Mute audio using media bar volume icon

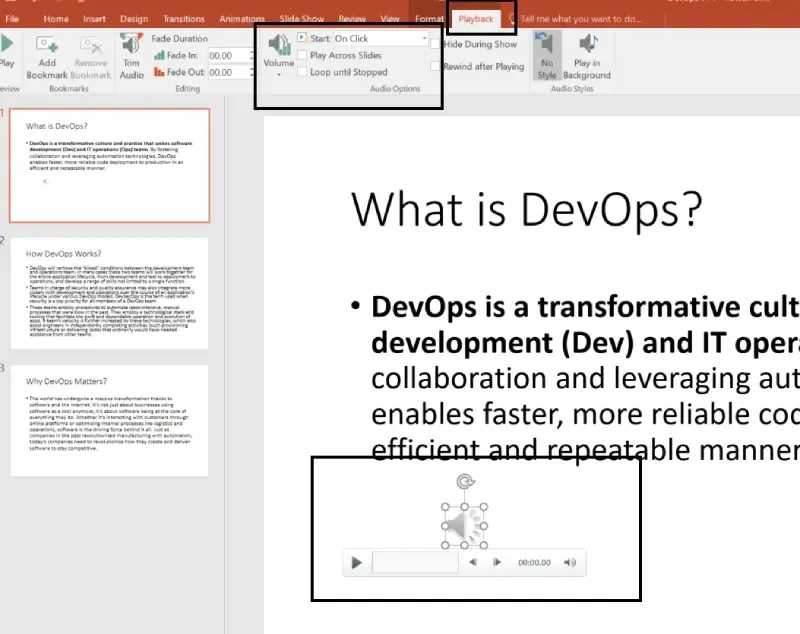tap(570, 562)
